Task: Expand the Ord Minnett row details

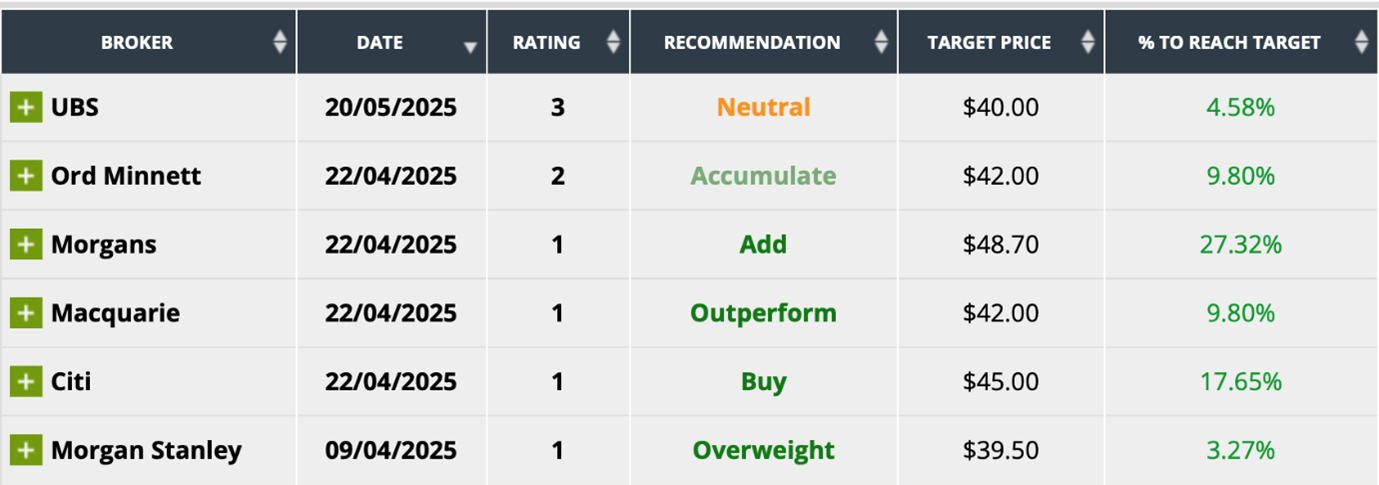Action: click(x=26, y=176)
